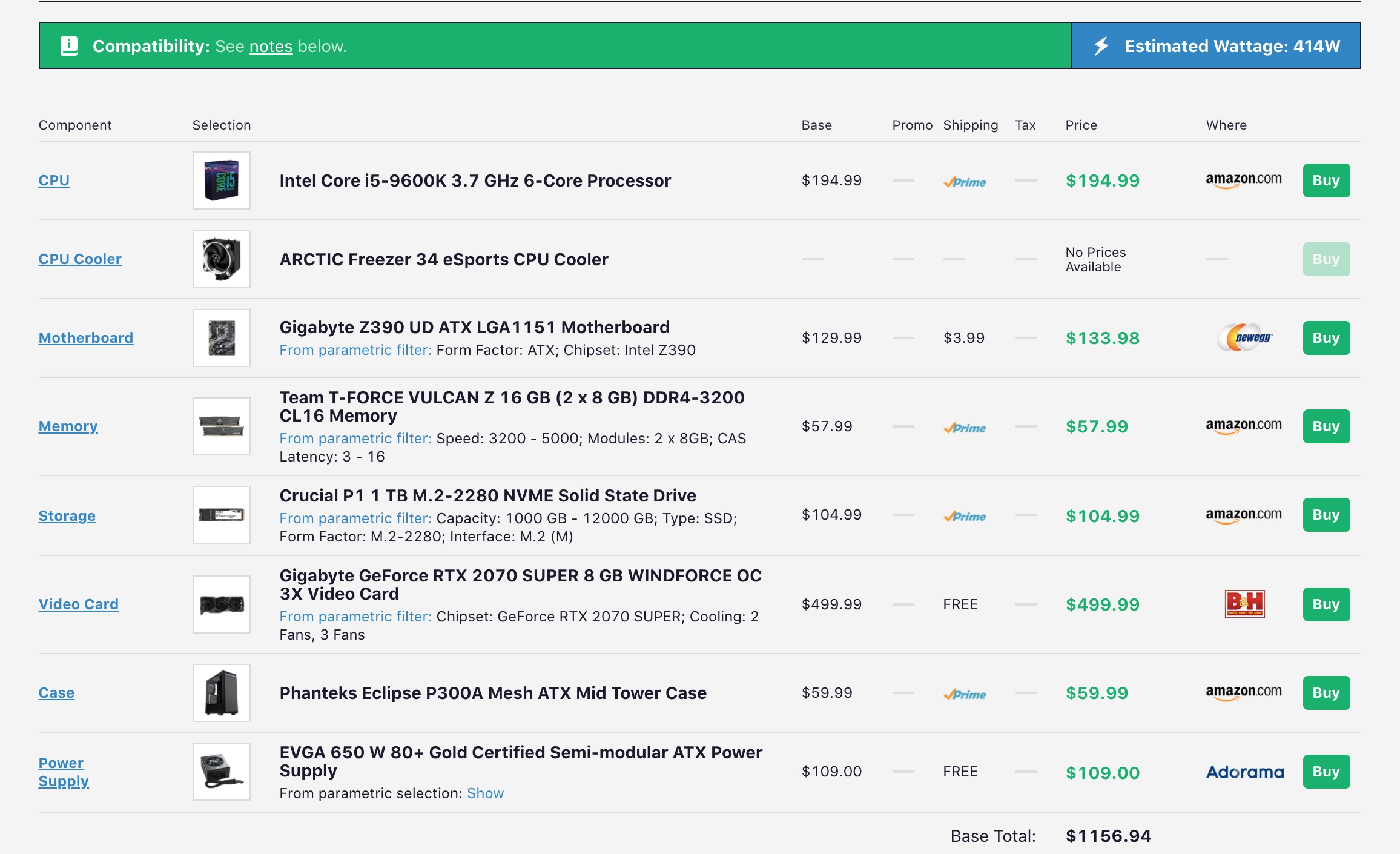Click the Newegg logo for motherboard
Viewport: 1400px width, 854px height.
point(1244,338)
